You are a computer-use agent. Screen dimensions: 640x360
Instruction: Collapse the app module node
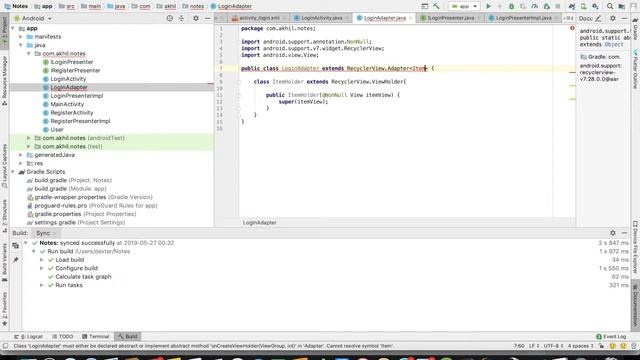click(x=13, y=29)
